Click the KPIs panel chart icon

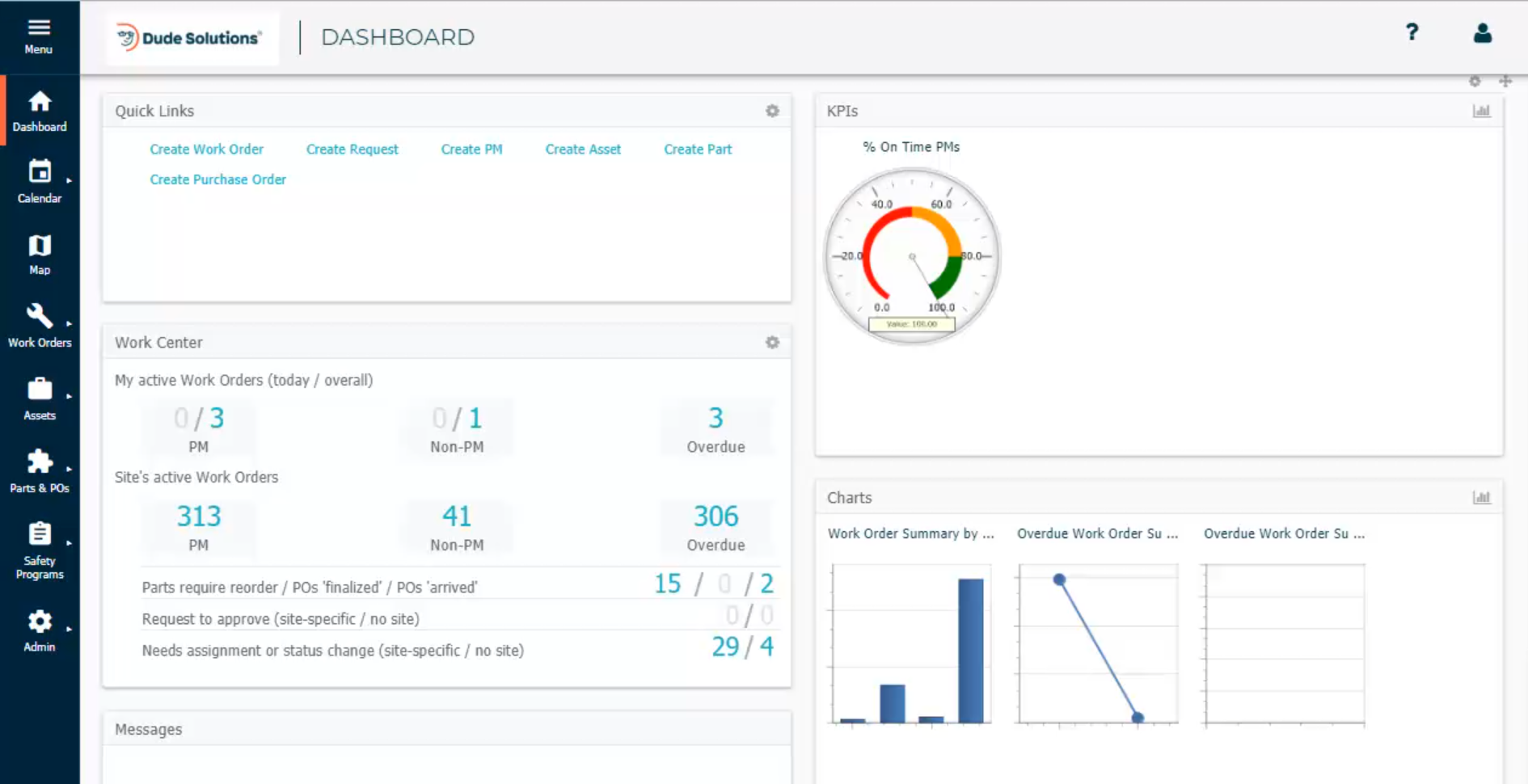click(1482, 111)
